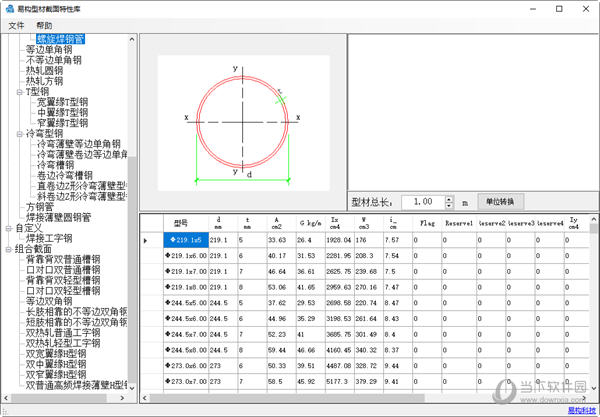The width and height of the screenshot is (600, 417).
Task: Collapse the 组合截面 tree node
Action: pos(9,249)
